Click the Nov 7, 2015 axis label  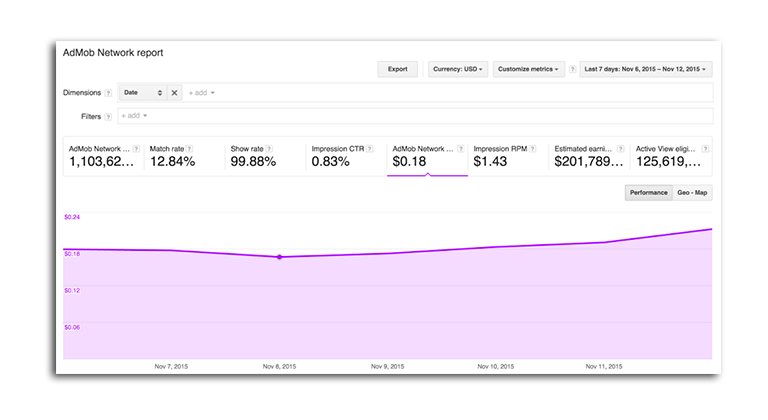point(171,367)
